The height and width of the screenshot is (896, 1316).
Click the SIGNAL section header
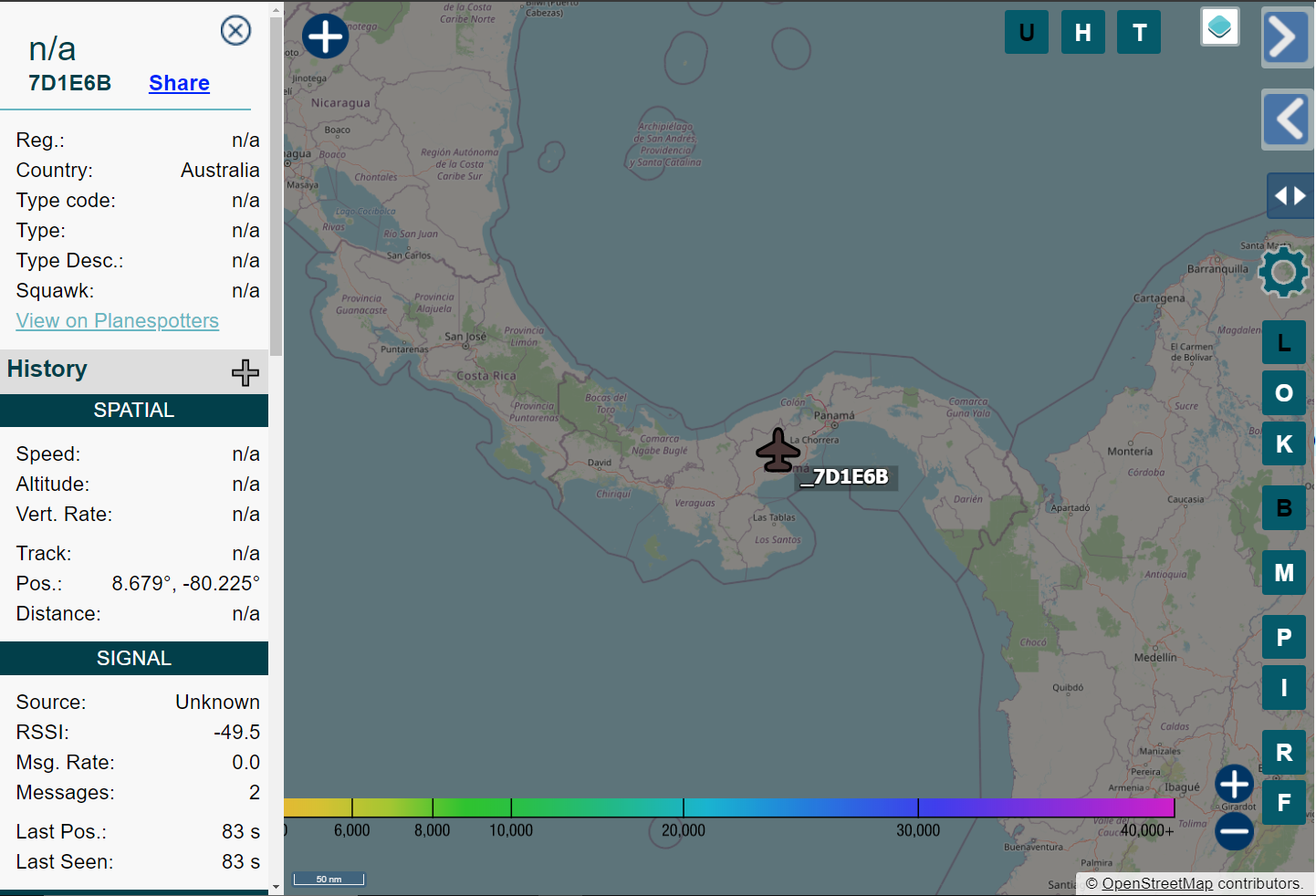point(134,659)
